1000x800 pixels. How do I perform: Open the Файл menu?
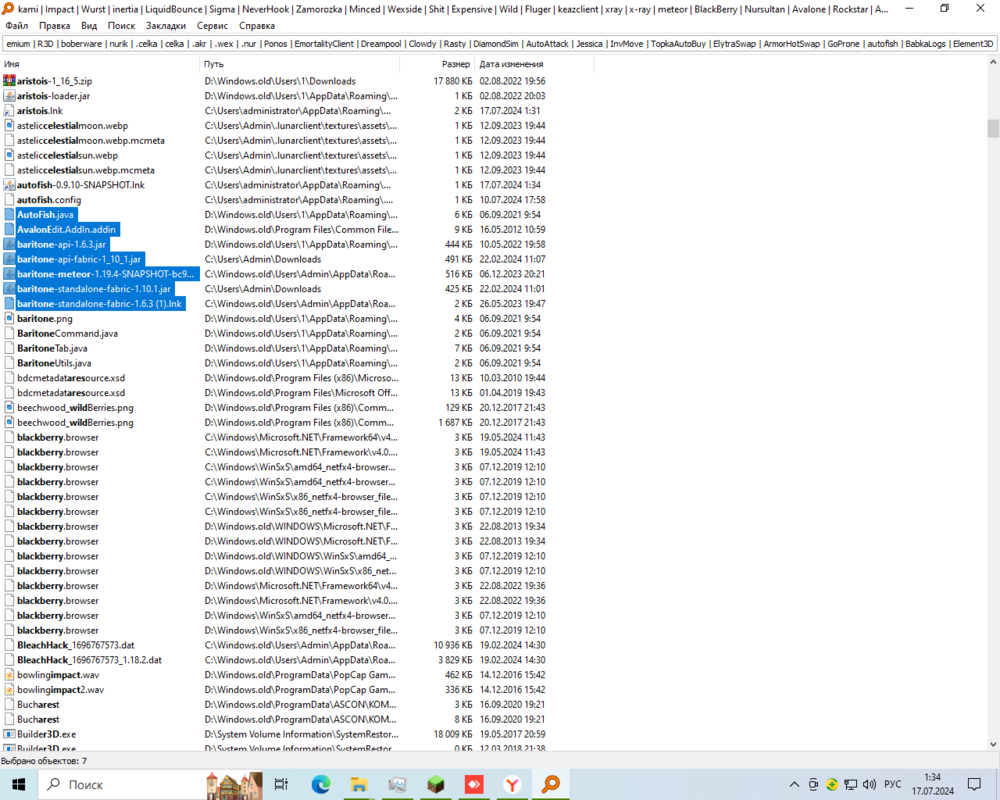click(x=17, y=26)
